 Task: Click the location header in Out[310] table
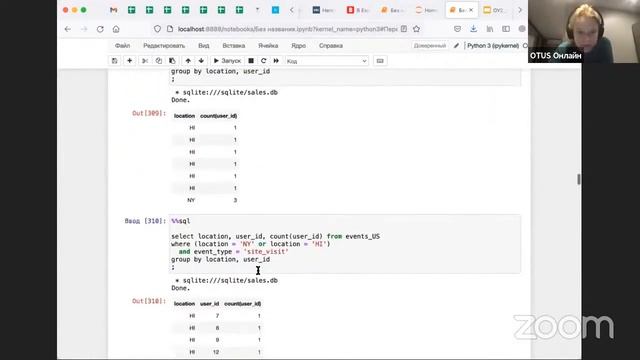(x=184, y=304)
